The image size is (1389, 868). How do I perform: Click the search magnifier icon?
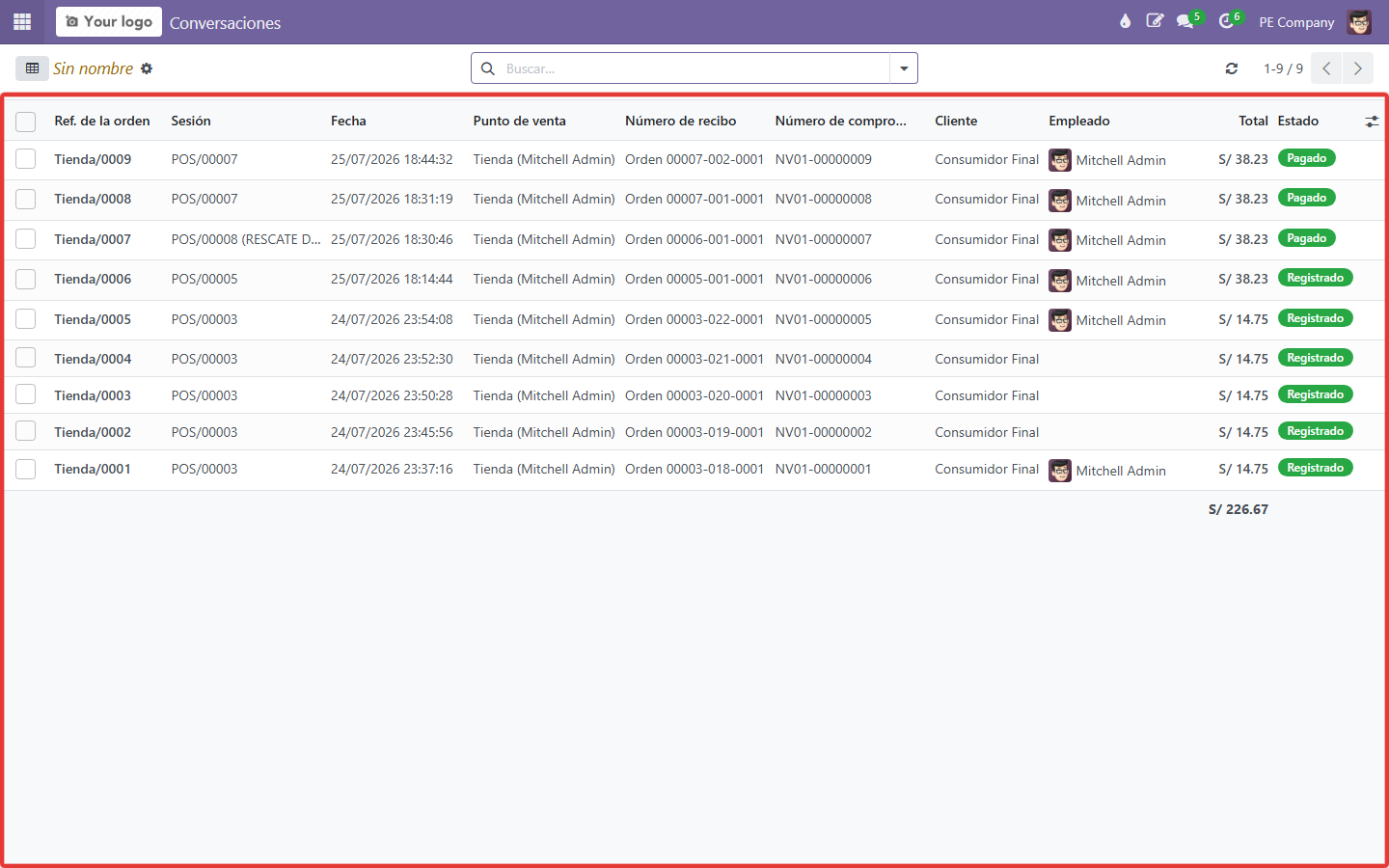click(x=488, y=68)
